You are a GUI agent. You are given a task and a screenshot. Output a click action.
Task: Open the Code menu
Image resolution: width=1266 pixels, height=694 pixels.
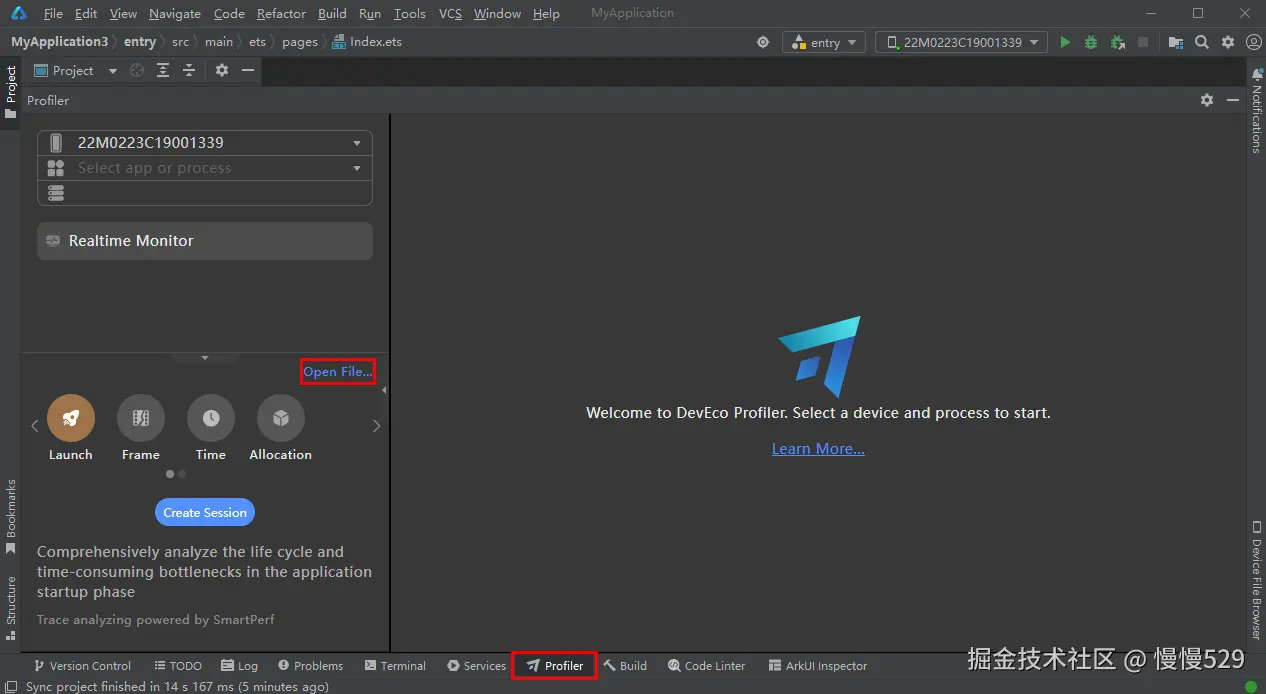pos(229,13)
